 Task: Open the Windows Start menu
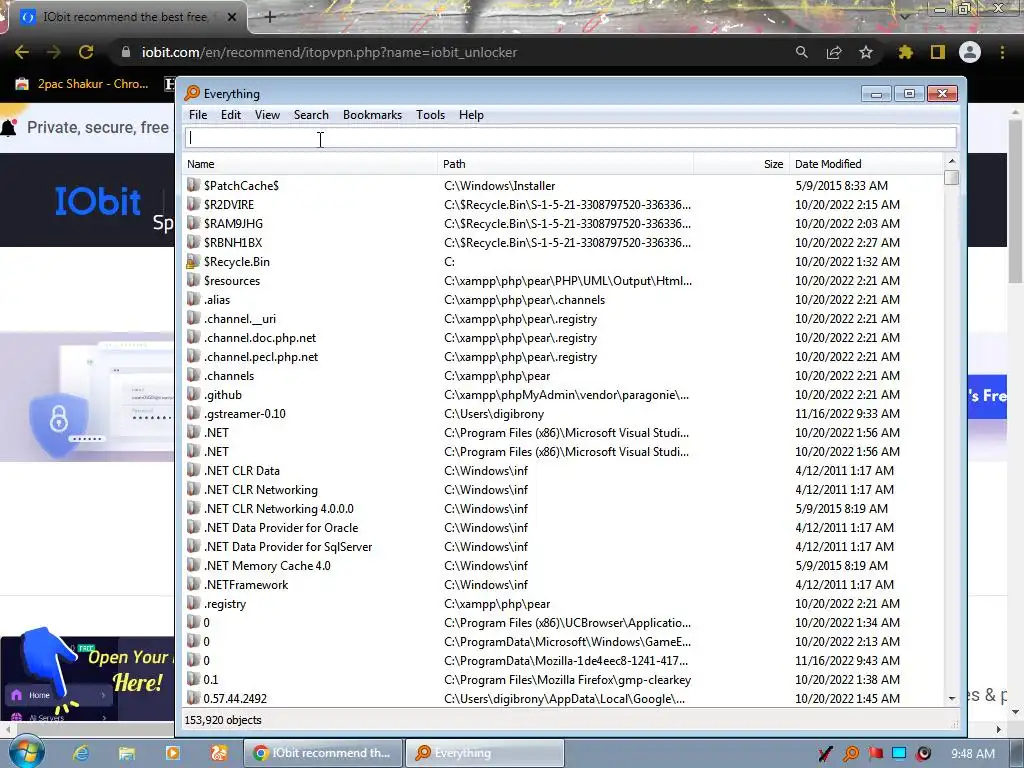click(x=27, y=753)
